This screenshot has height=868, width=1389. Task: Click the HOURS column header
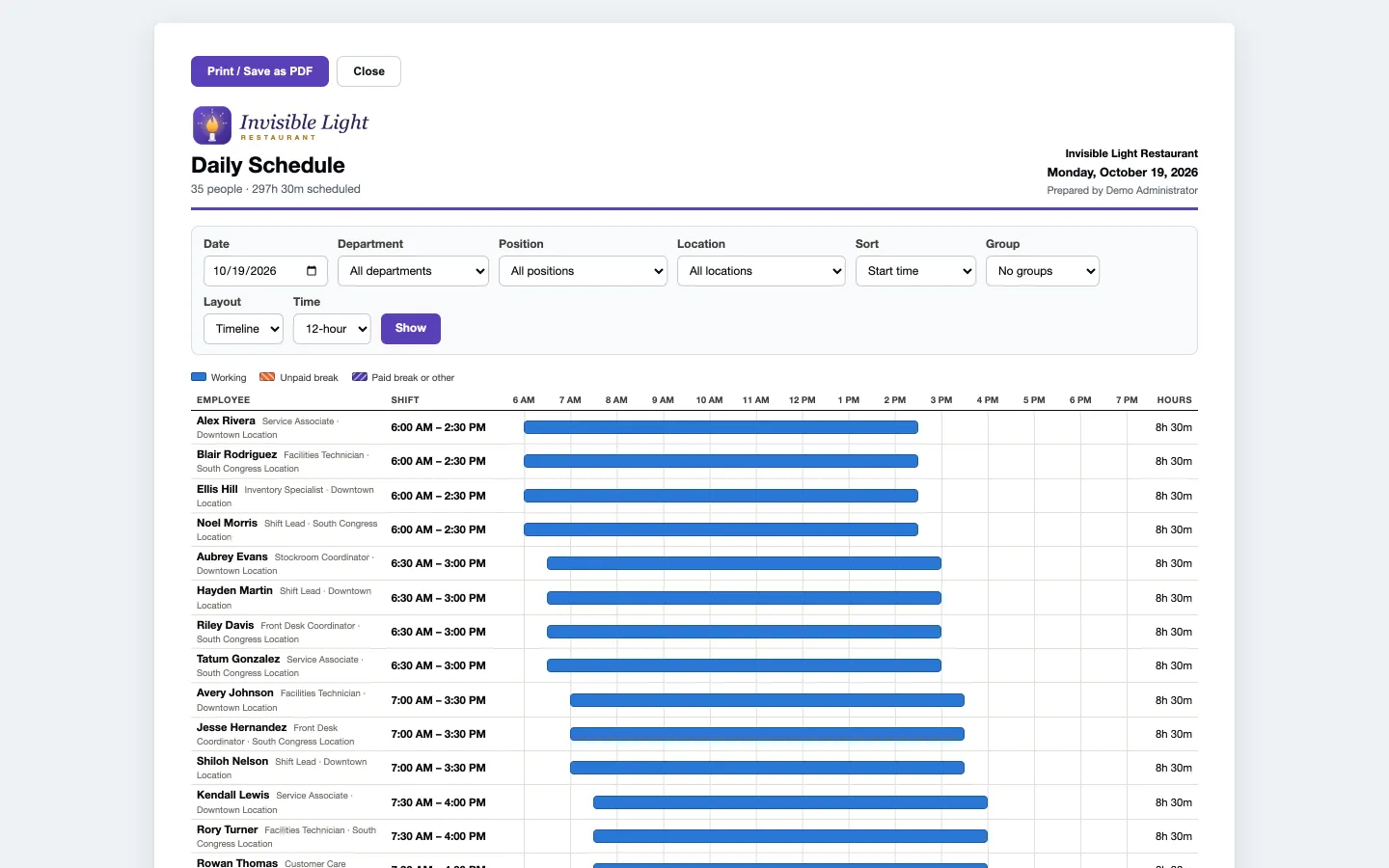point(1174,400)
